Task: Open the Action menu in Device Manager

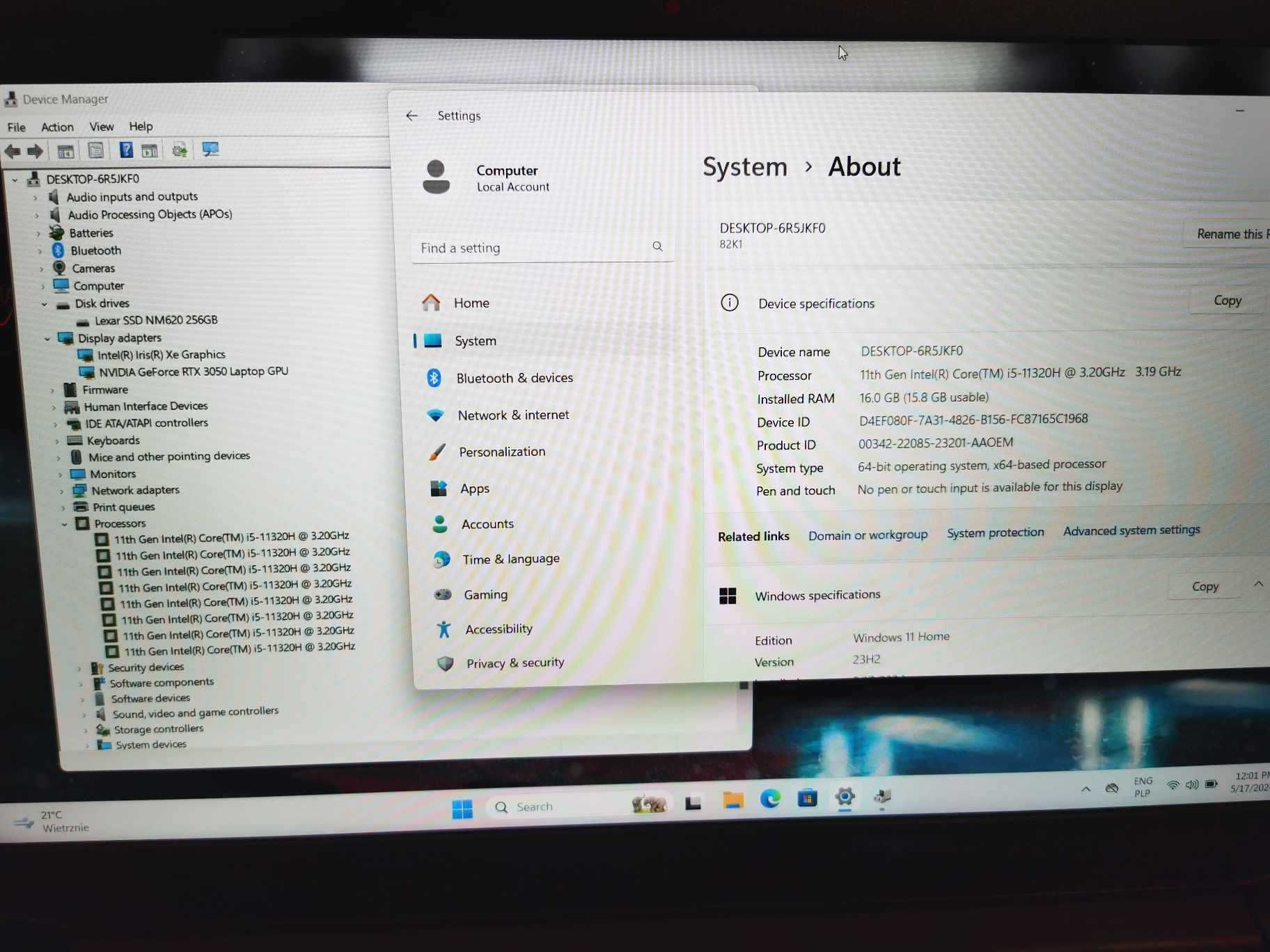Action: tap(57, 127)
